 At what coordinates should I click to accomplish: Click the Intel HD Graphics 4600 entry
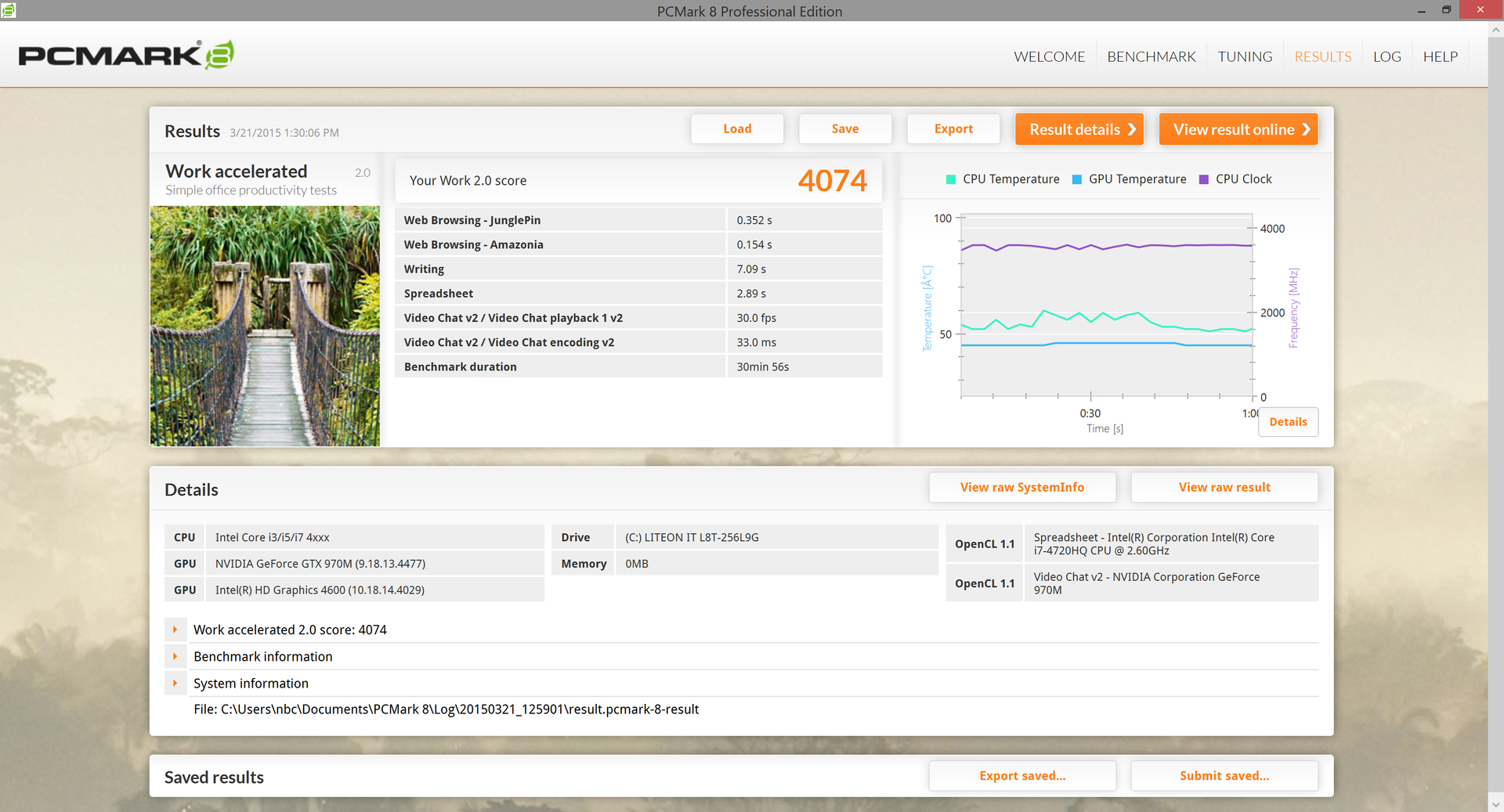point(374,590)
